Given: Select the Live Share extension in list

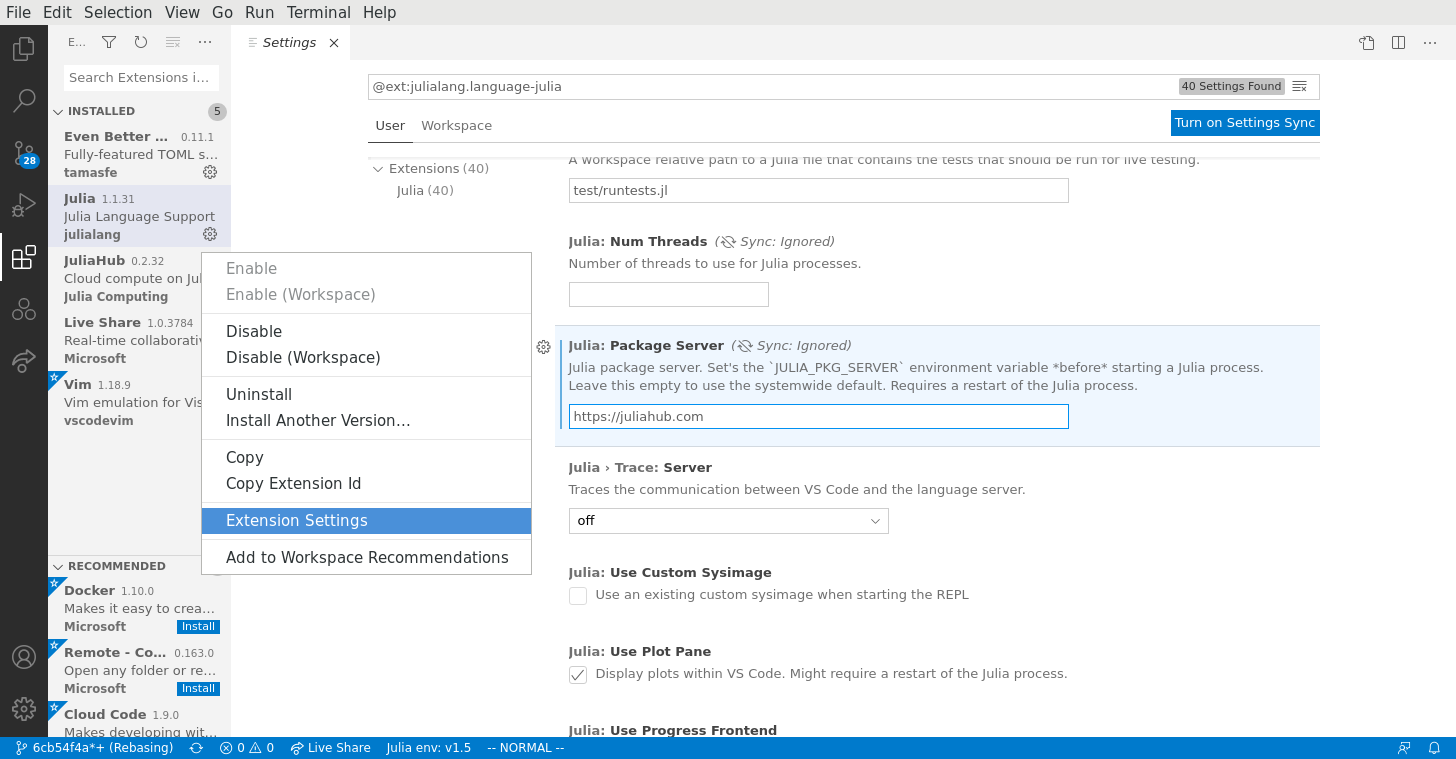Looking at the screenshot, I should 125,340.
